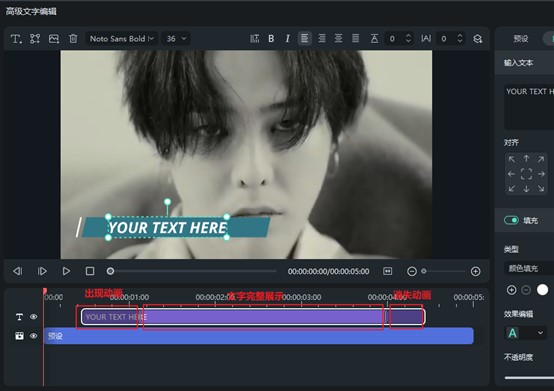
Task: Click the previous frame button
Action: coord(18,271)
